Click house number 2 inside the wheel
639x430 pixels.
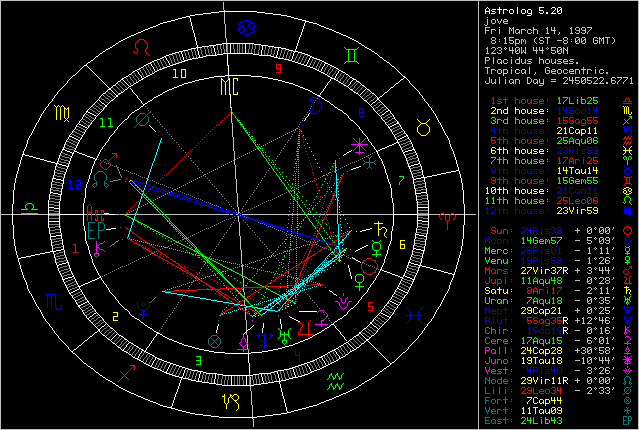coord(116,317)
